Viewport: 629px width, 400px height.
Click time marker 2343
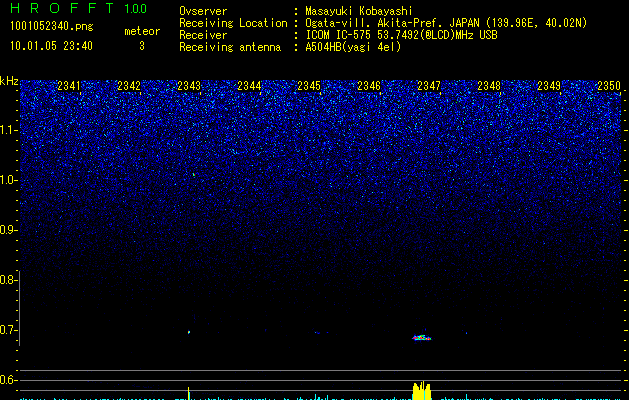[x=189, y=86]
